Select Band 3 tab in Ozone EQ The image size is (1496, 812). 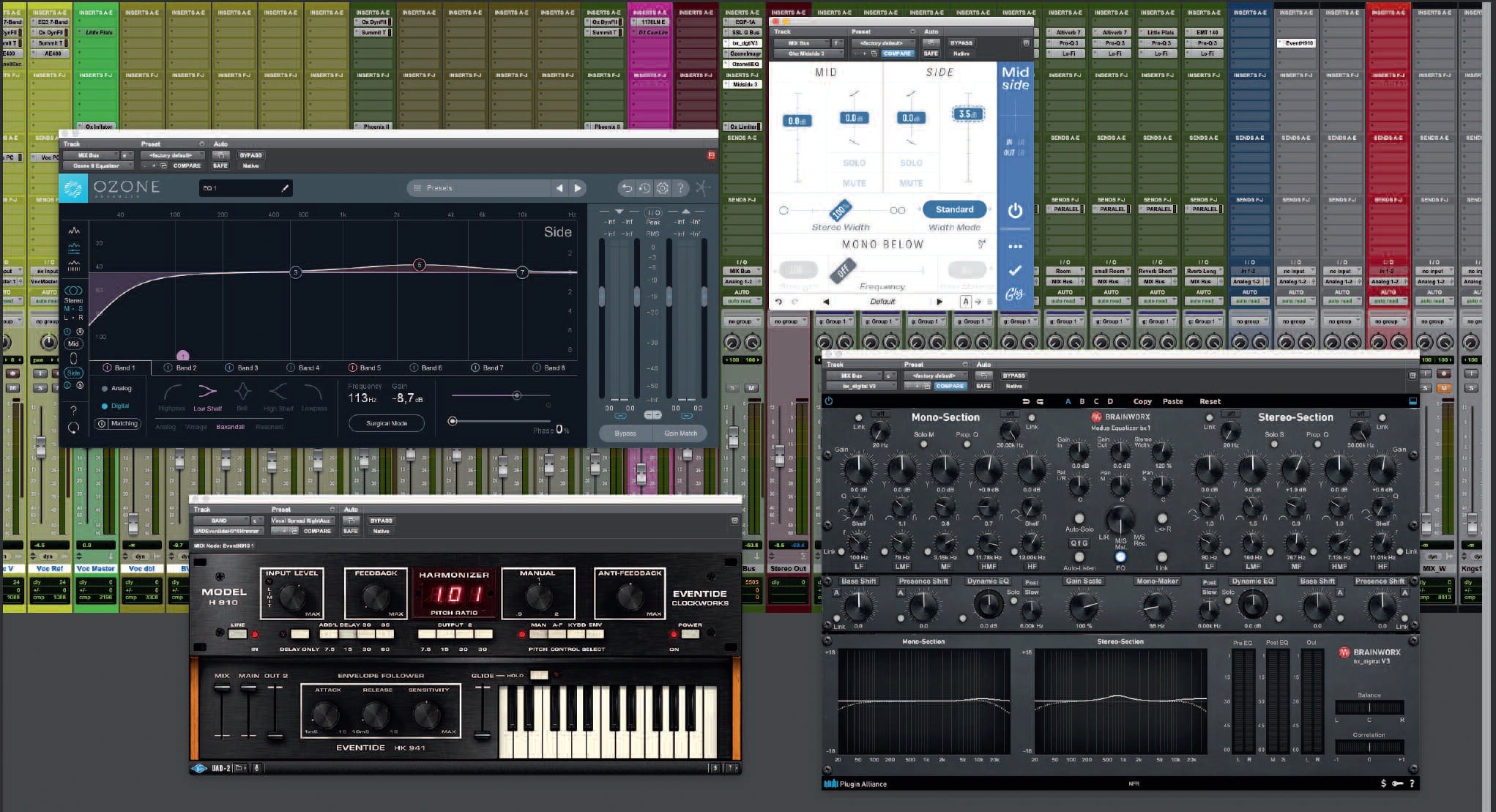(241, 368)
